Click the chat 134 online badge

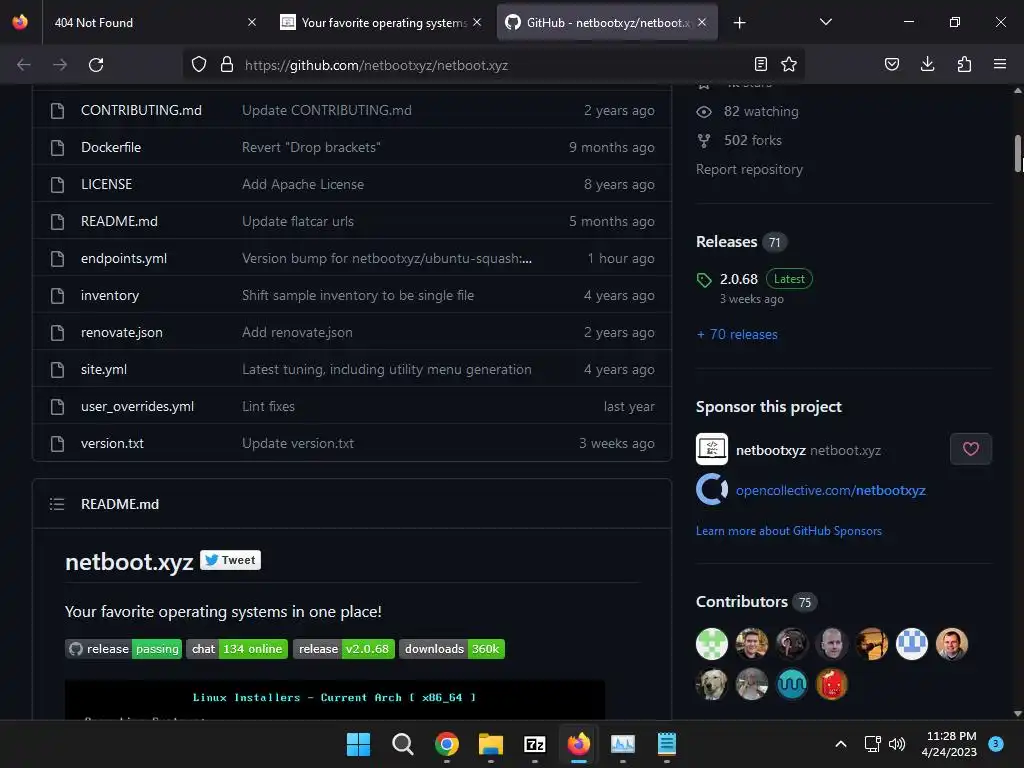(237, 649)
